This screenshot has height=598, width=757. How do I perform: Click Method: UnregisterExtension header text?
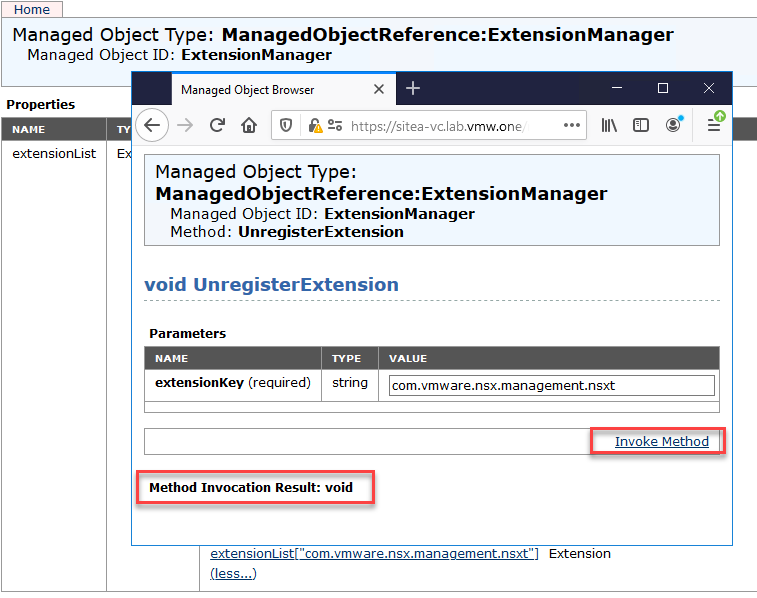pos(287,232)
